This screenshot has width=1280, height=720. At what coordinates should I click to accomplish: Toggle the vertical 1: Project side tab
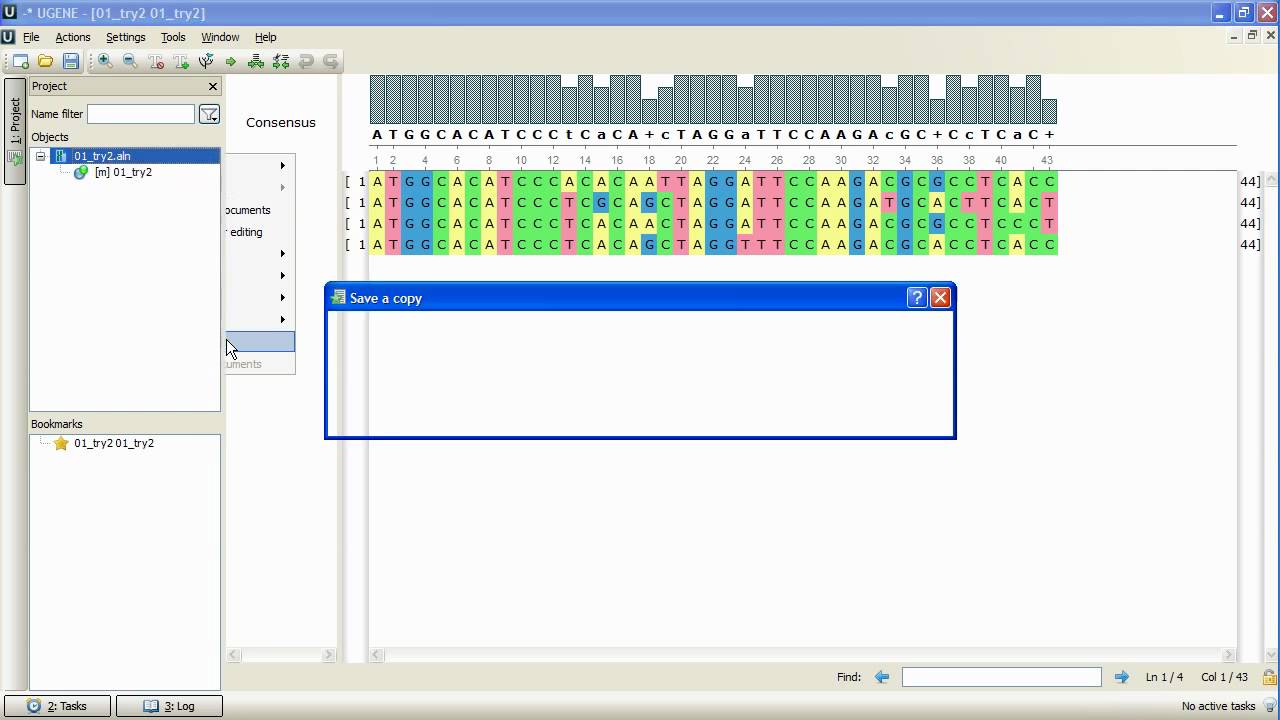click(x=15, y=131)
